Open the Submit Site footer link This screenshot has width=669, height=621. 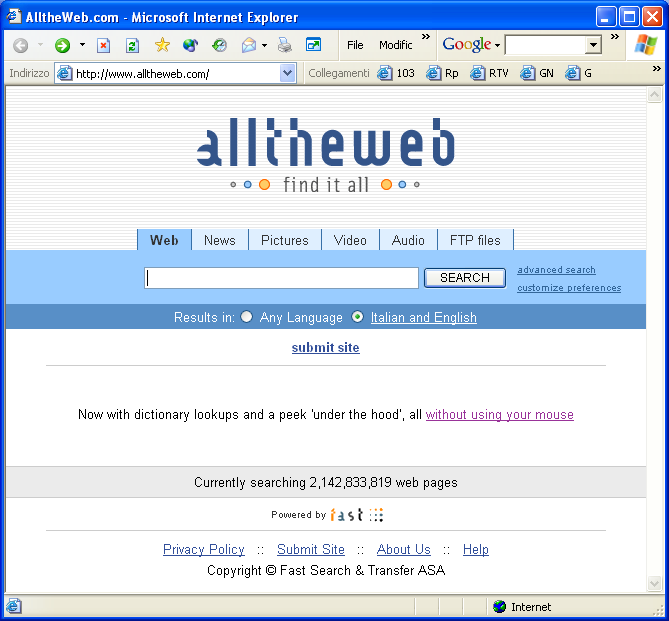coord(311,549)
